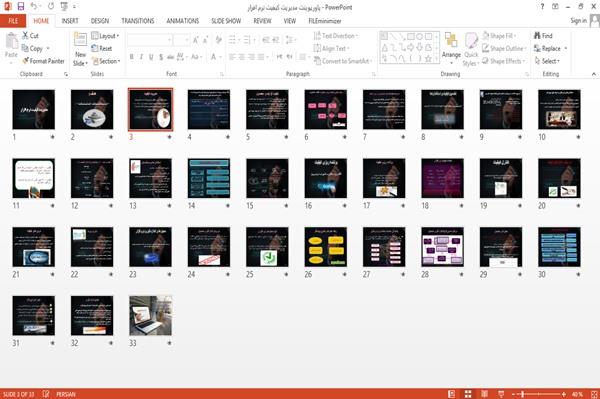Click the Slide Sorter view icon in status bar

468,394
